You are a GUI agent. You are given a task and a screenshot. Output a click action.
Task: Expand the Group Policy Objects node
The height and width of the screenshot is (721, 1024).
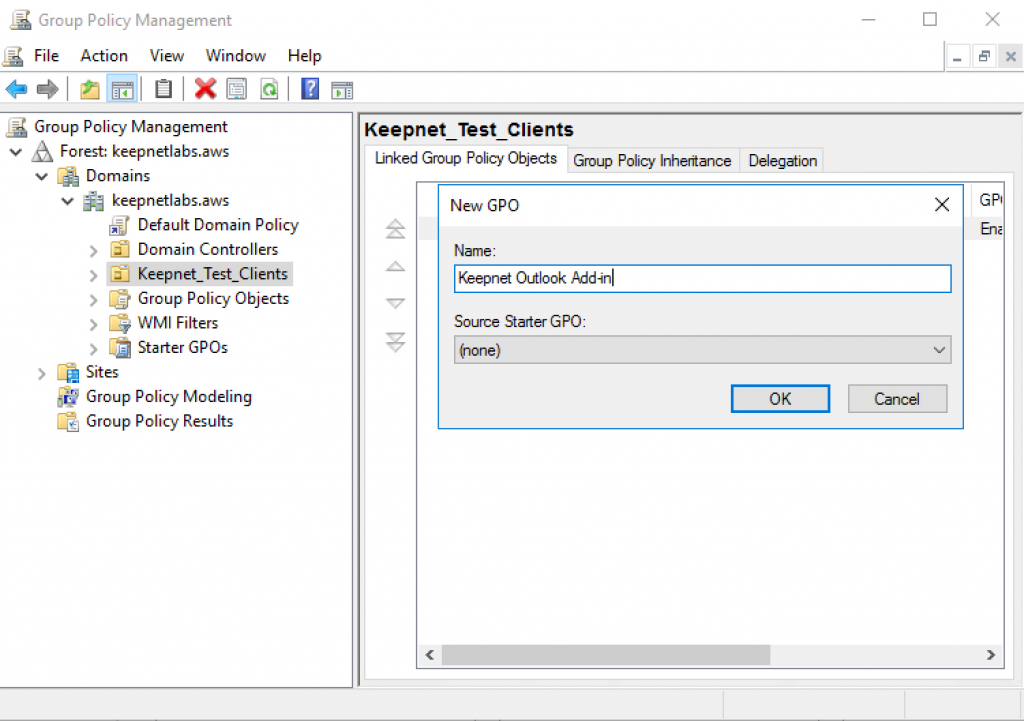(x=93, y=300)
